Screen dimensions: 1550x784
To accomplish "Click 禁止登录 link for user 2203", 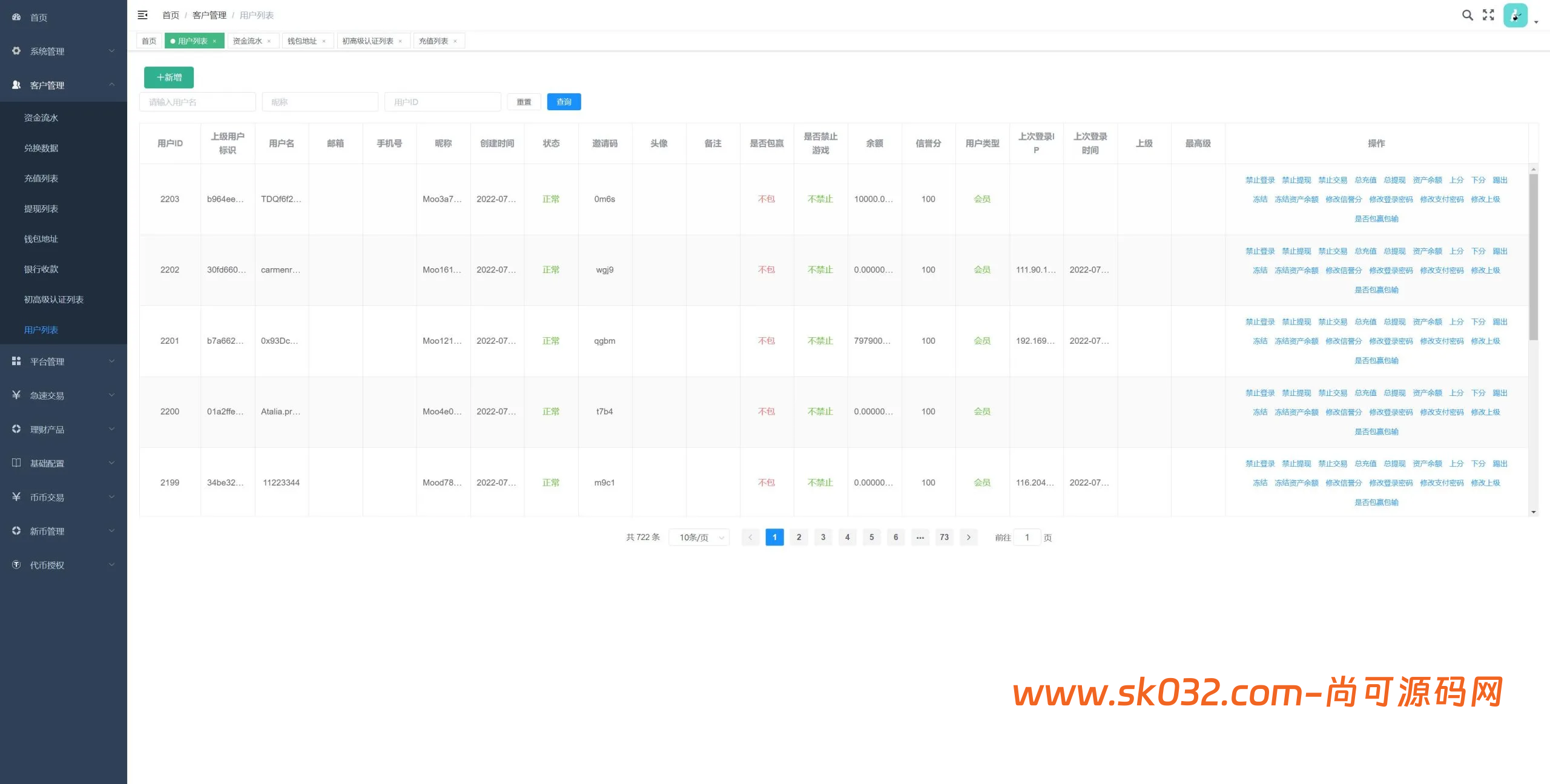I will point(1259,180).
